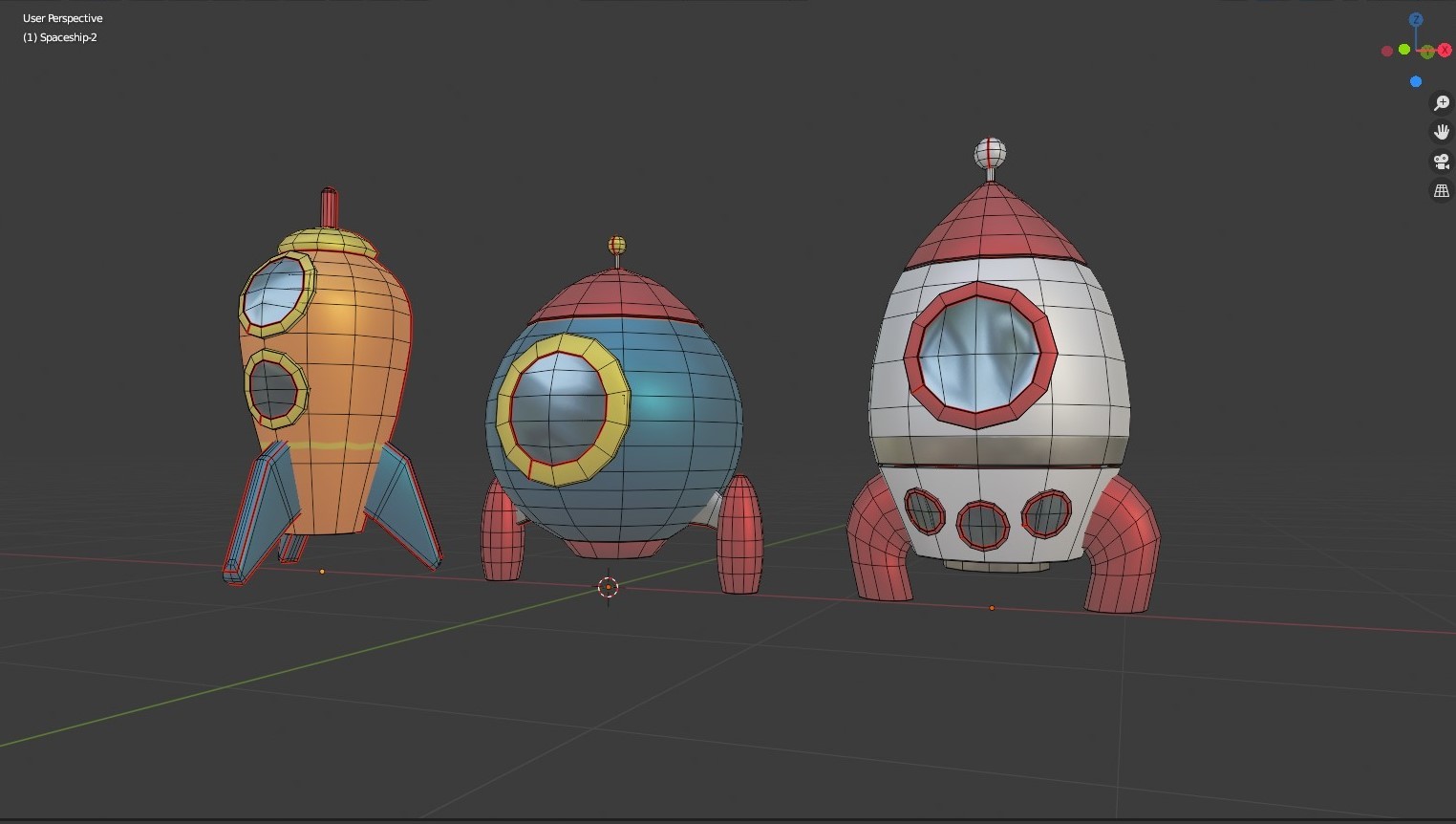Toggle camera perspective using the film camera icon
The image size is (1456, 824).
click(1442, 162)
